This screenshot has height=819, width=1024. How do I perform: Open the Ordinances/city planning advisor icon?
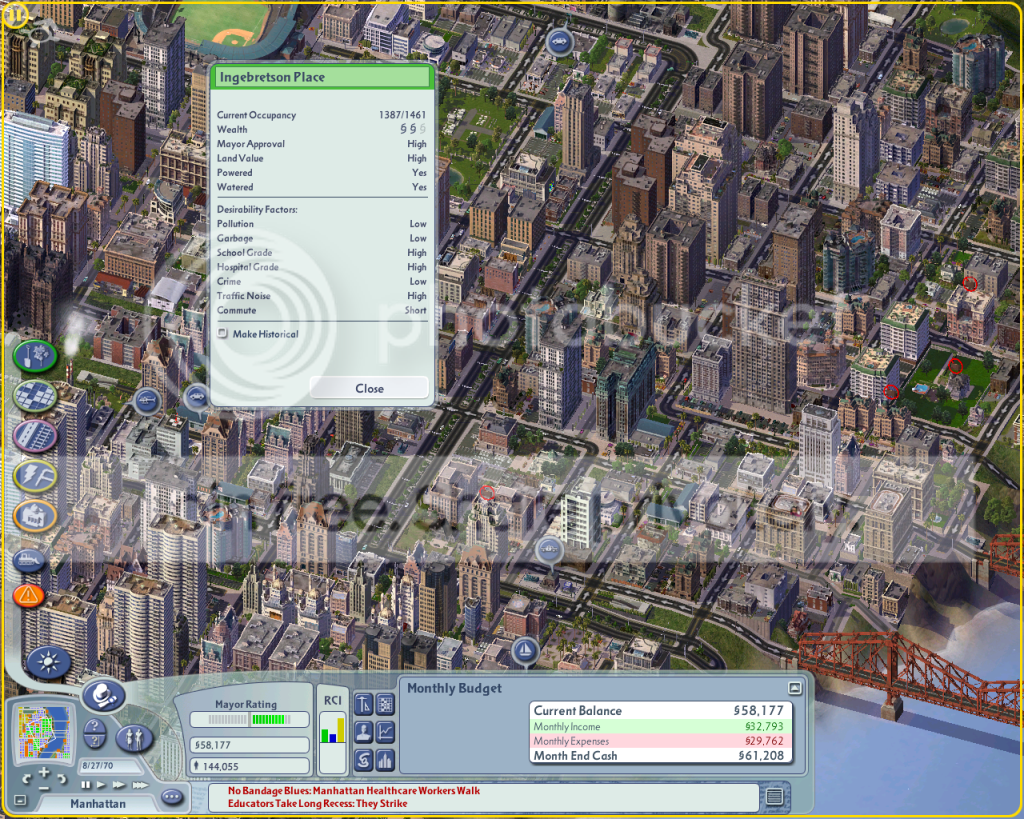[x=363, y=704]
